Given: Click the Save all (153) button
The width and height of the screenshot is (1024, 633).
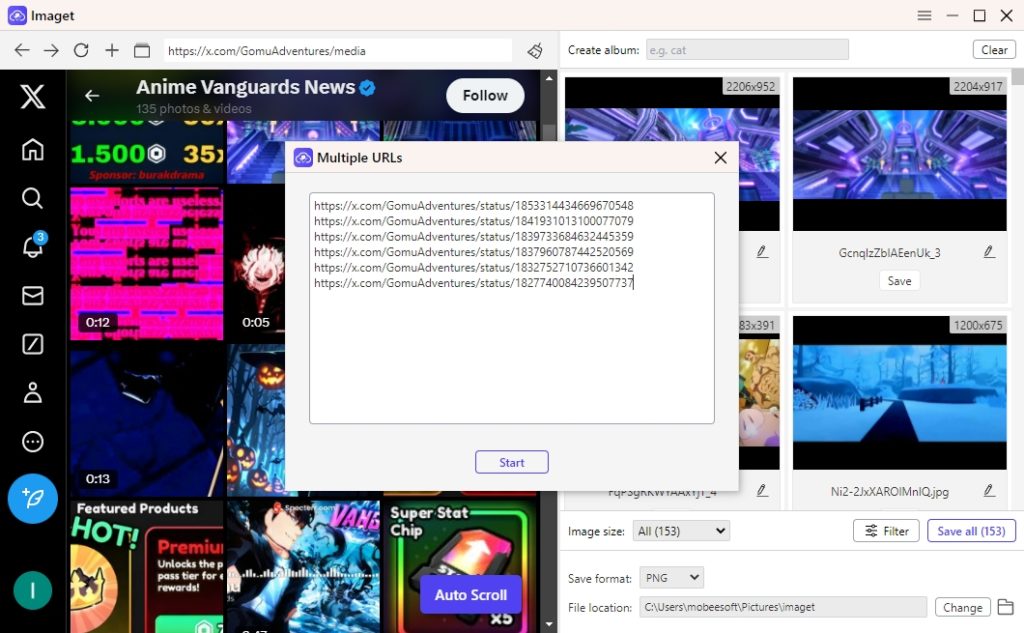Looking at the screenshot, I should (x=970, y=531).
